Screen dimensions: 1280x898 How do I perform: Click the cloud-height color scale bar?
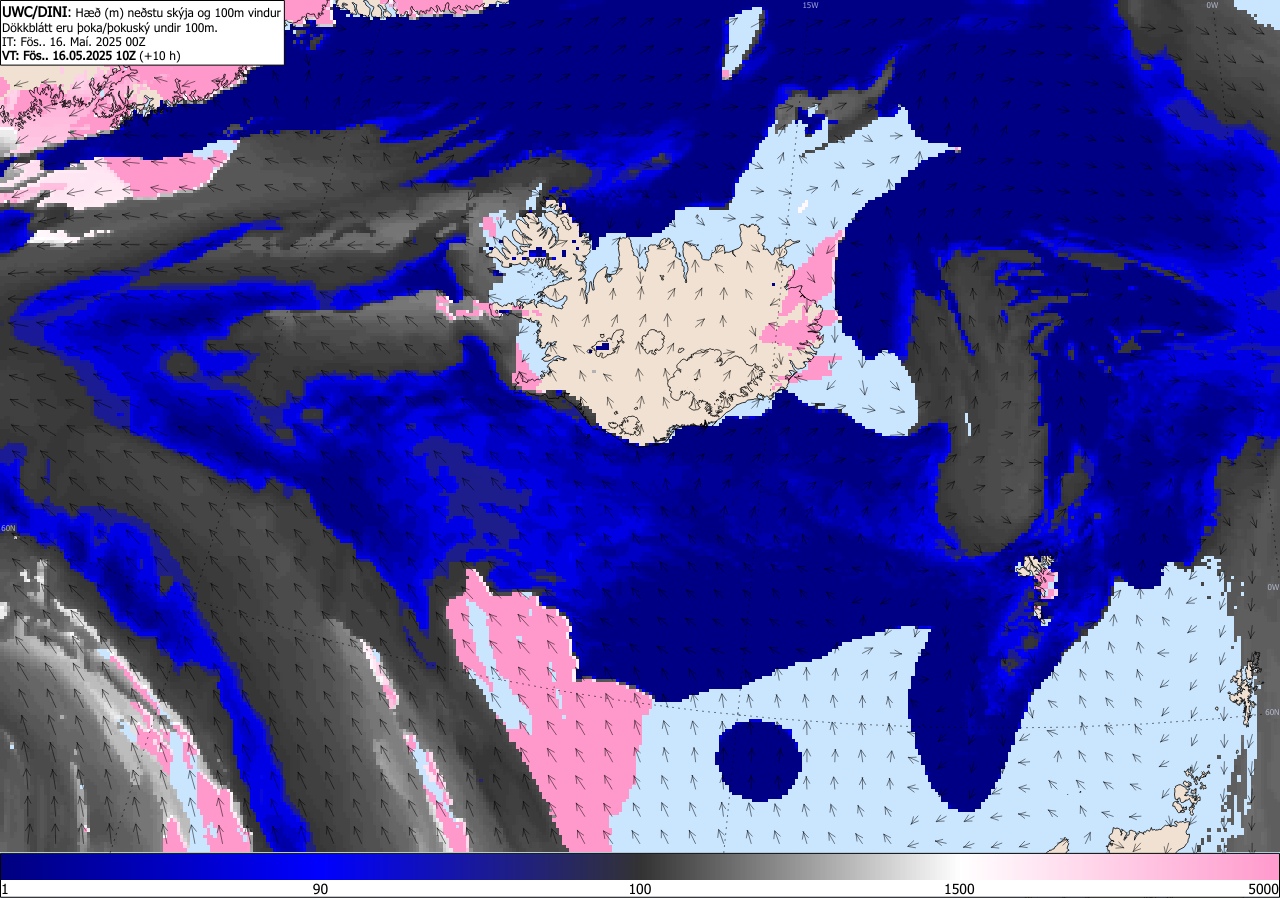coord(640,866)
